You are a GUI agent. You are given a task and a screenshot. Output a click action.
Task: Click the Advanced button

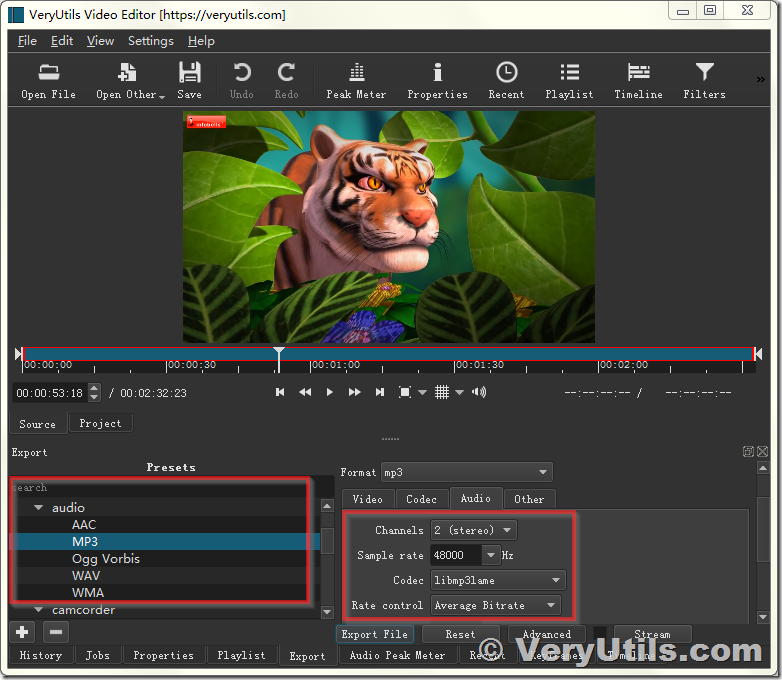[x=547, y=634]
